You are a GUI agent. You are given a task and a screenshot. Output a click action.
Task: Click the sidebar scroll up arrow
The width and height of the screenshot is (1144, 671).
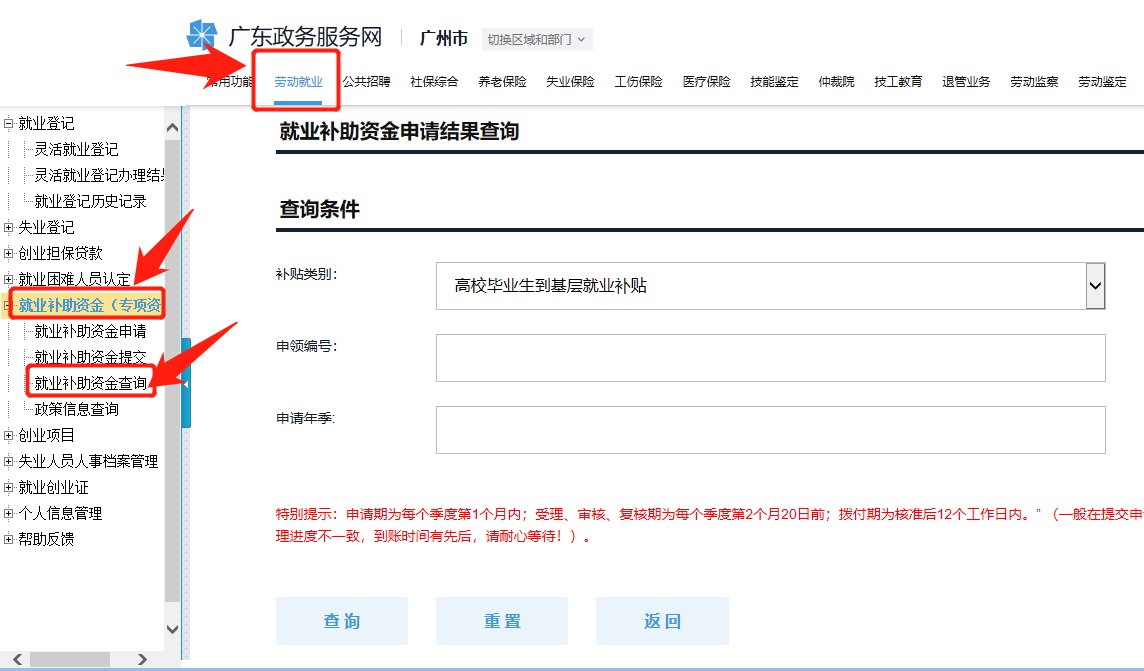click(172, 128)
